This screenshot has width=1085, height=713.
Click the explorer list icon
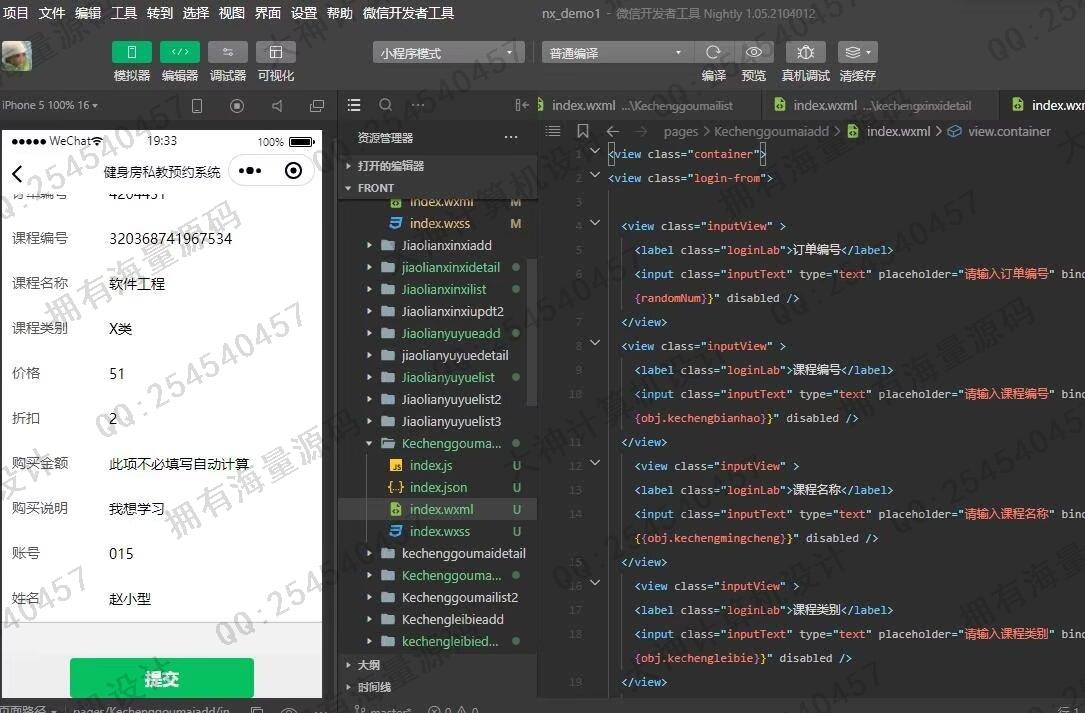354,105
